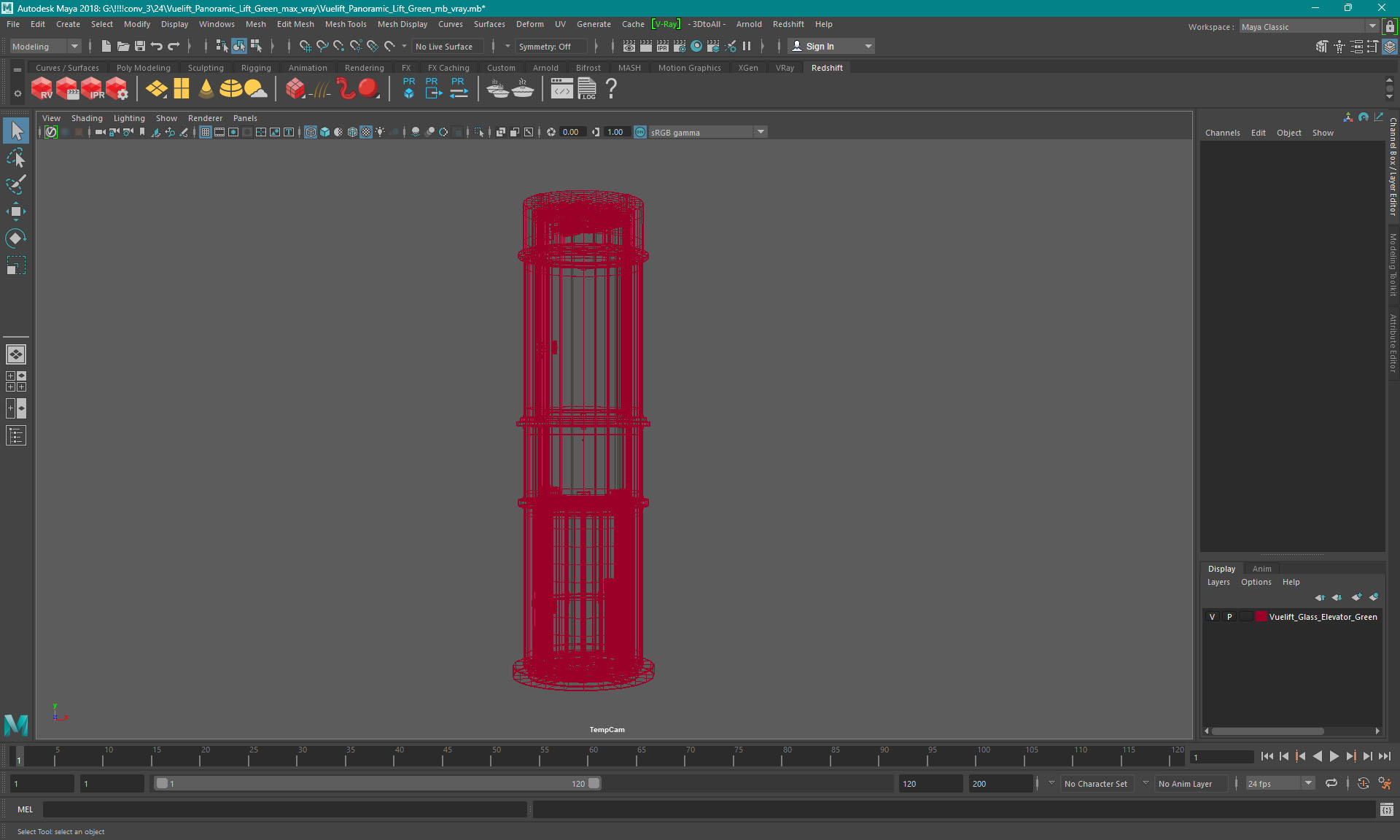1400x840 pixels.
Task: Toggle viewport grid display icon
Action: (206, 132)
